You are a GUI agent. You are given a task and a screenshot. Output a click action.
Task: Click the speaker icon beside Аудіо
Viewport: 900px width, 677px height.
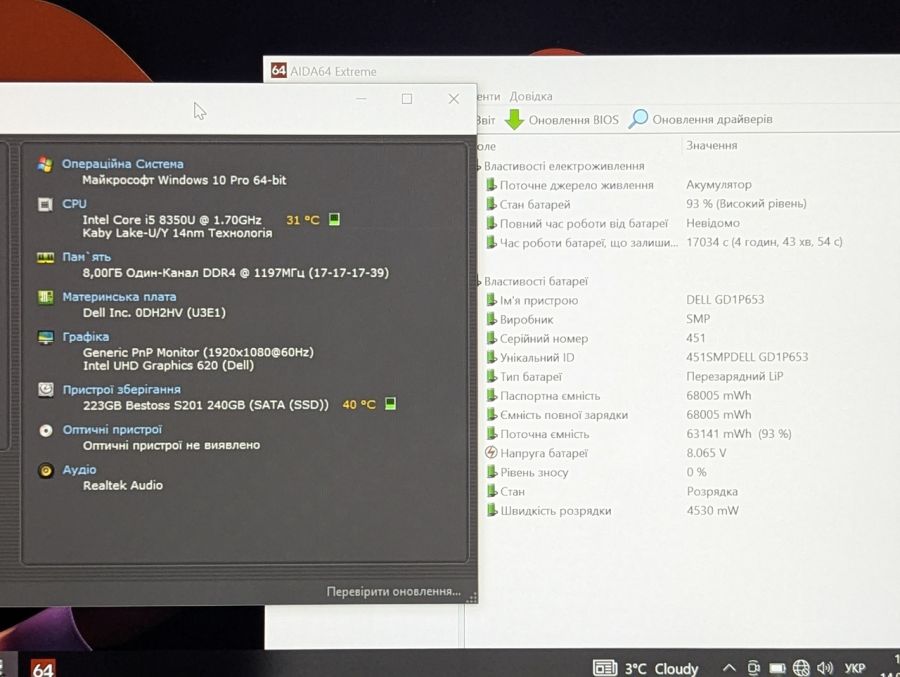pyautogui.click(x=46, y=470)
